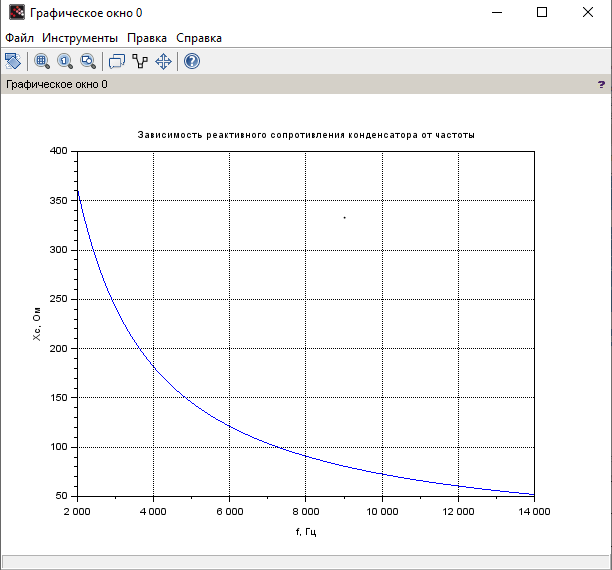612x570 pixels.
Task: Click the 350 y-axis tick label
Action: (59, 201)
